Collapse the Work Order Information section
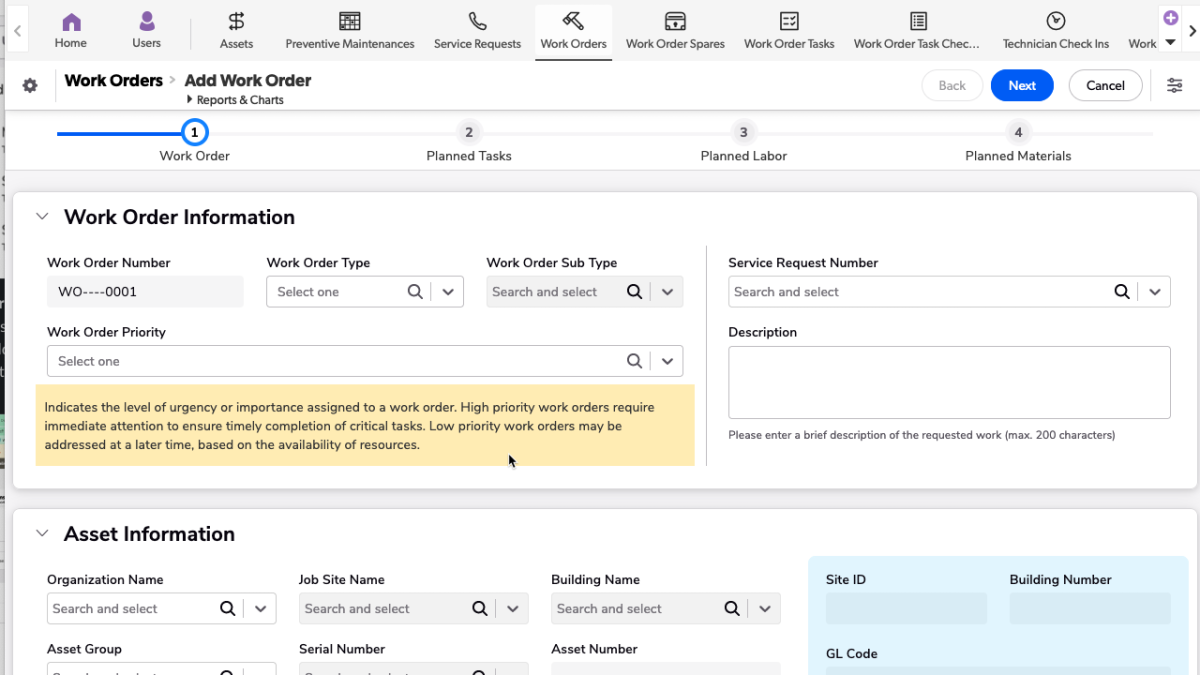This screenshot has width=1200, height=675. point(42,217)
